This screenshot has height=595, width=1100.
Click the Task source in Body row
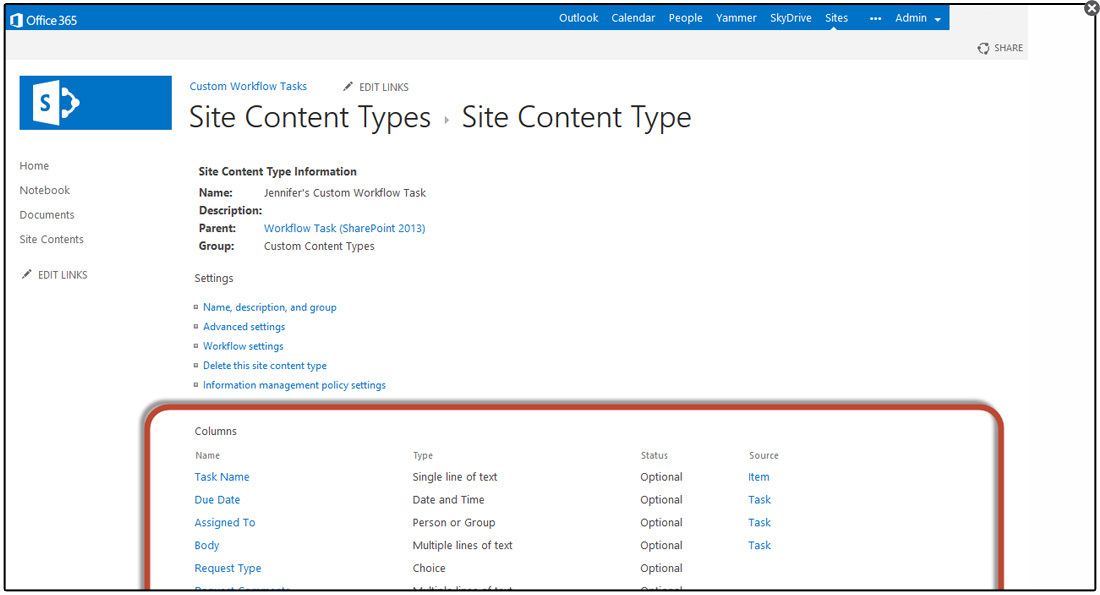[x=759, y=545]
